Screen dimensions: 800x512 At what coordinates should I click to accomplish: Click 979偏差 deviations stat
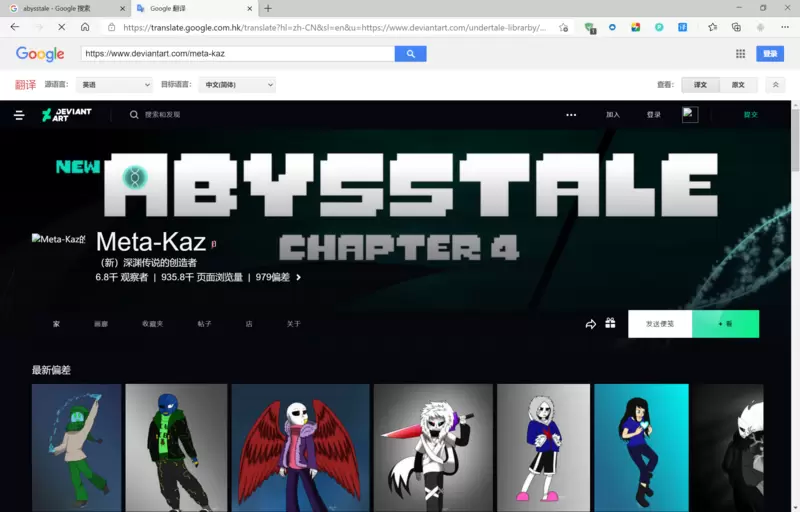tap(272, 277)
